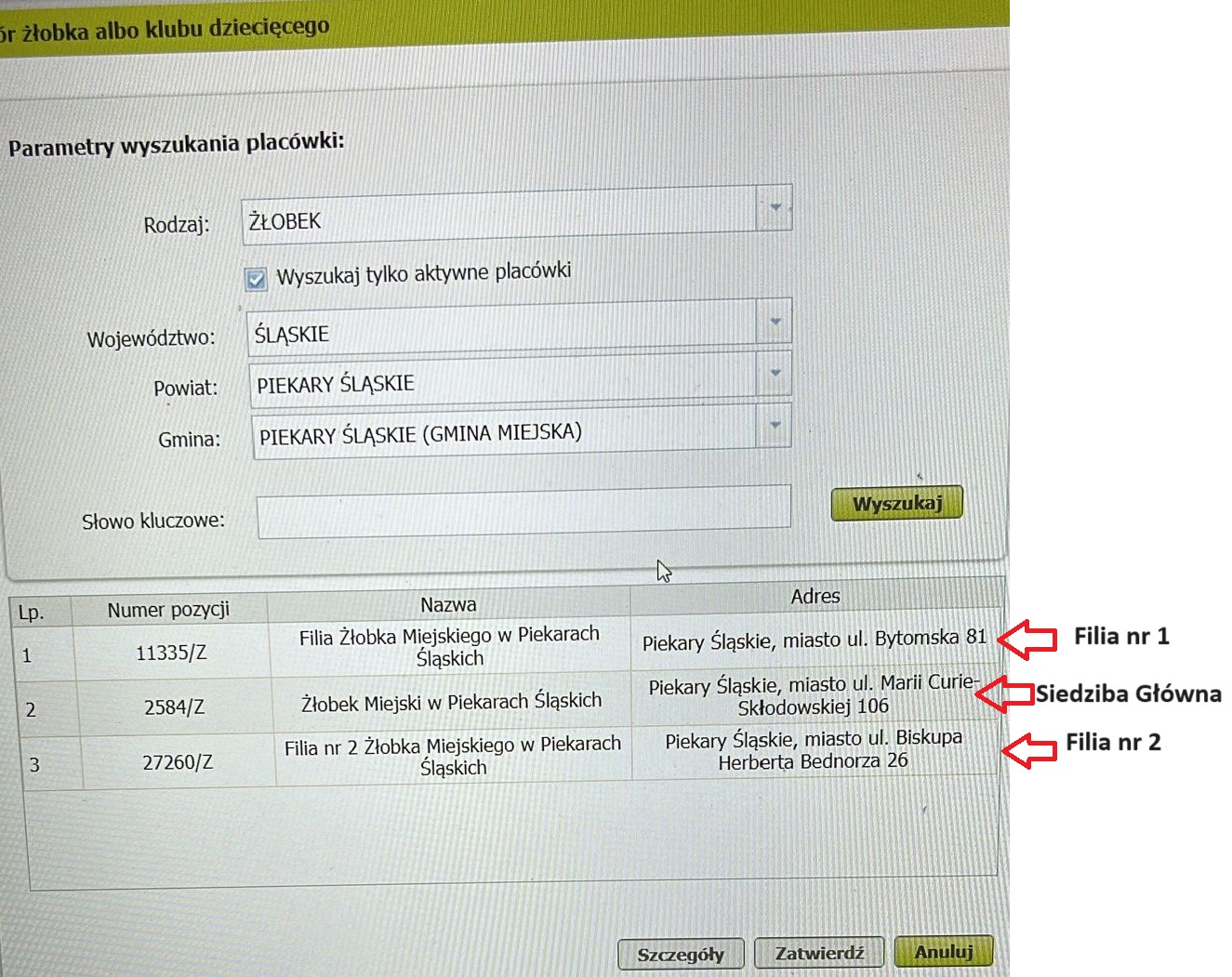
Task: Select the Adres column header
Action: click(x=815, y=597)
